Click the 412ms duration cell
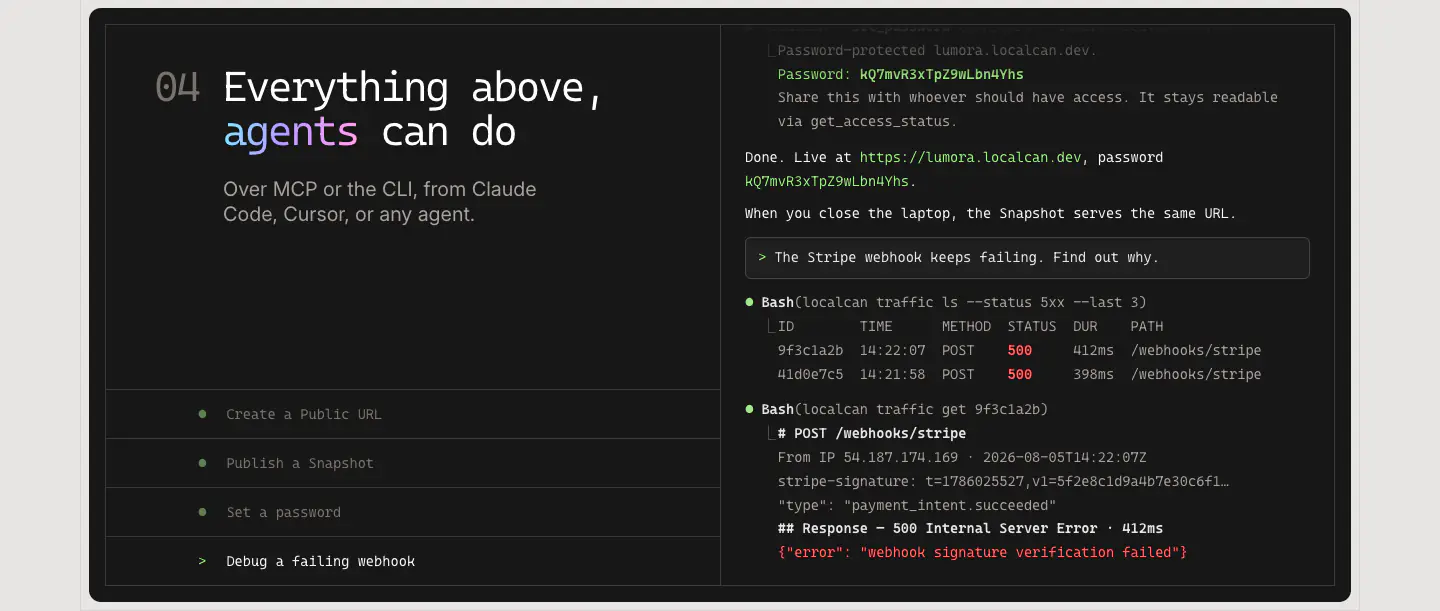This screenshot has height=611, width=1440. pyautogui.click(x=1093, y=351)
